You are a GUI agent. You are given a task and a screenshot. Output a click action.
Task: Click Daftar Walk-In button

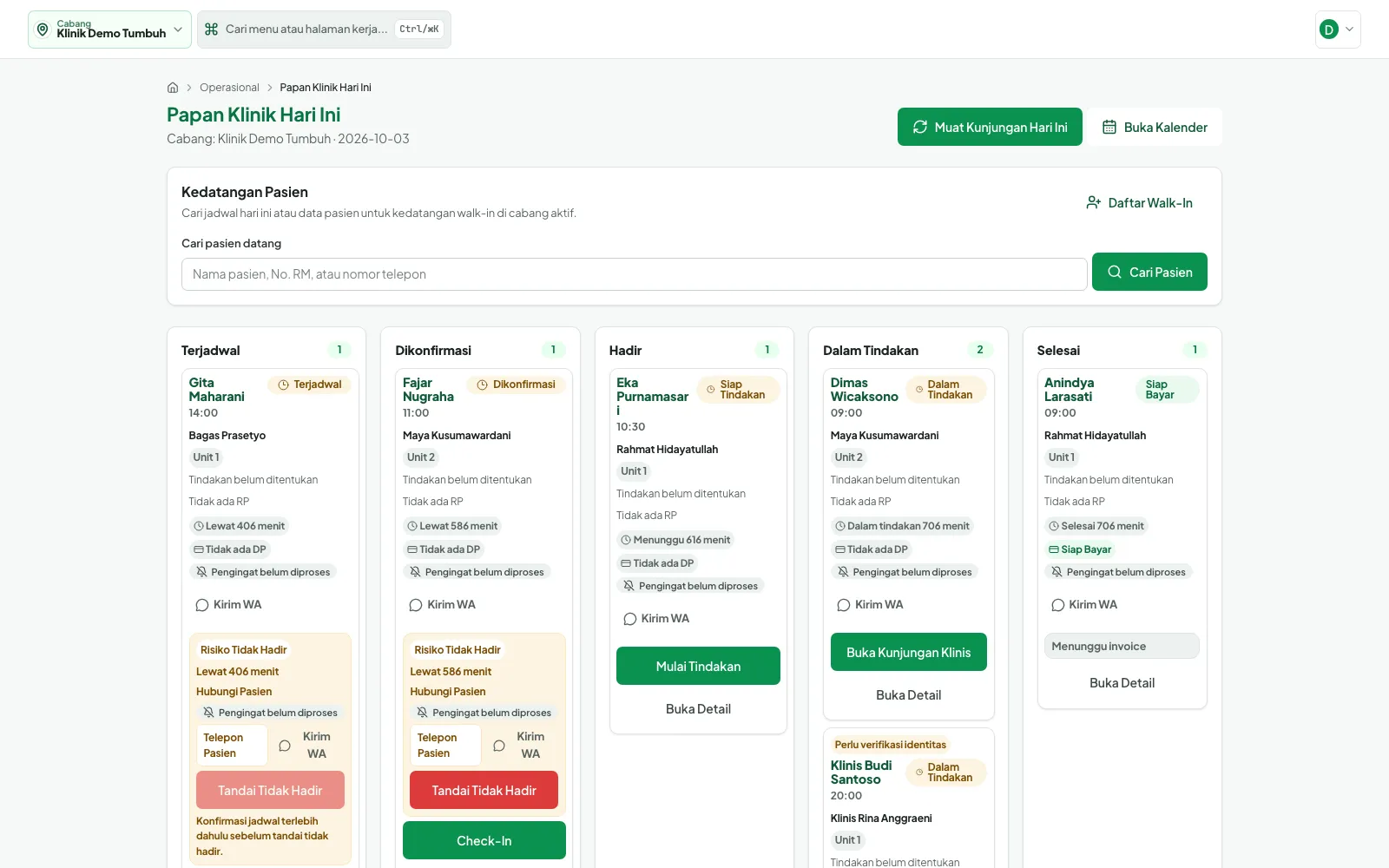tap(1139, 203)
